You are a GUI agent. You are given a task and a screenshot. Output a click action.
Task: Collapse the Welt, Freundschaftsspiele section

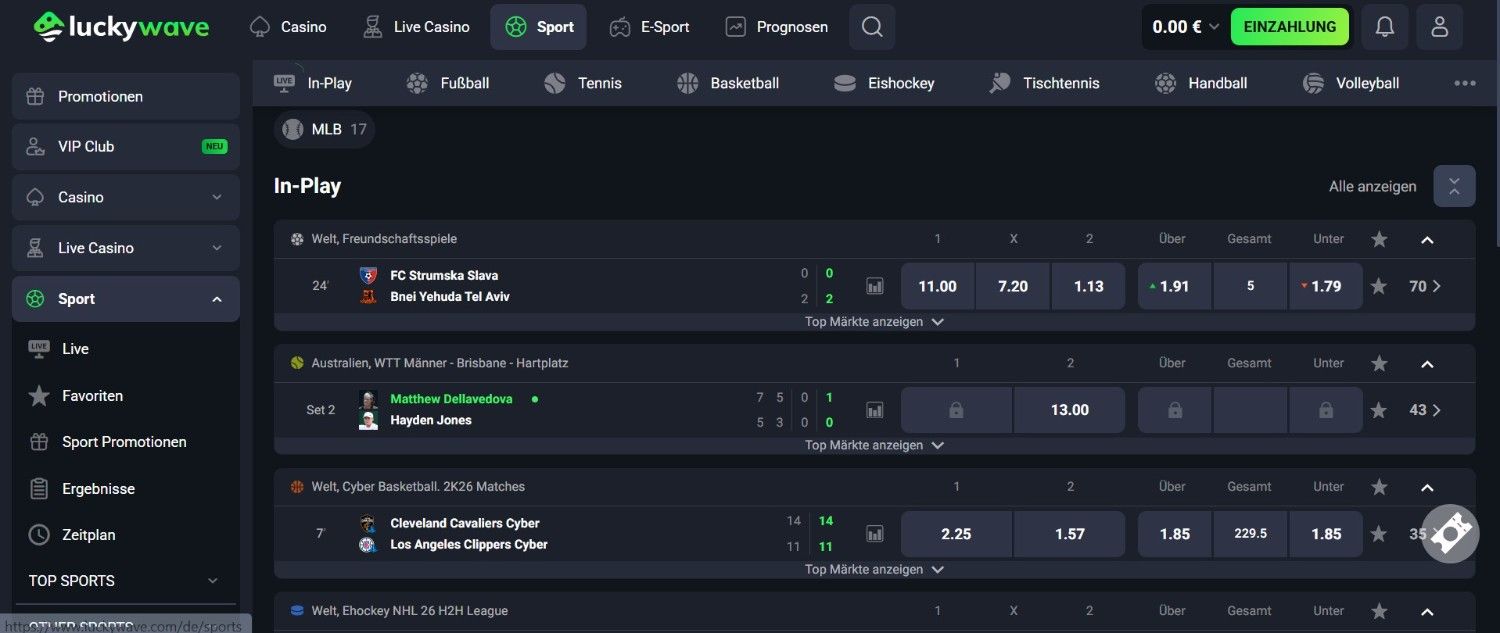tap(1427, 239)
